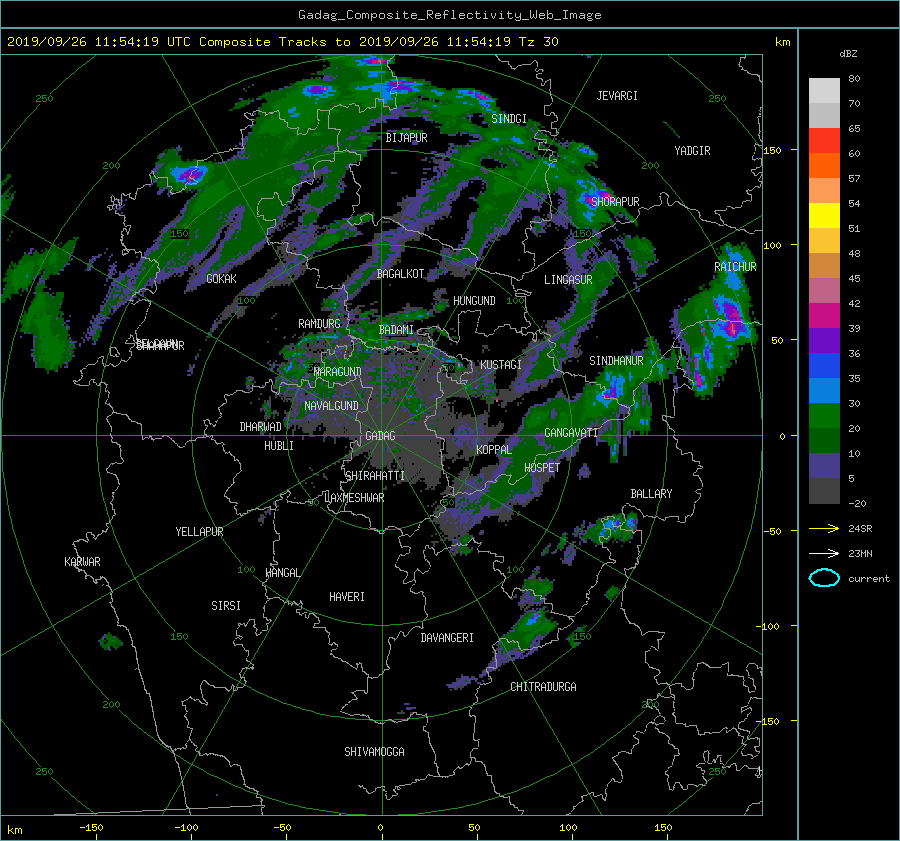This screenshot has height=841, width=900.
Task: Click the RAMDURG city label
Action: tap(319, 324)
